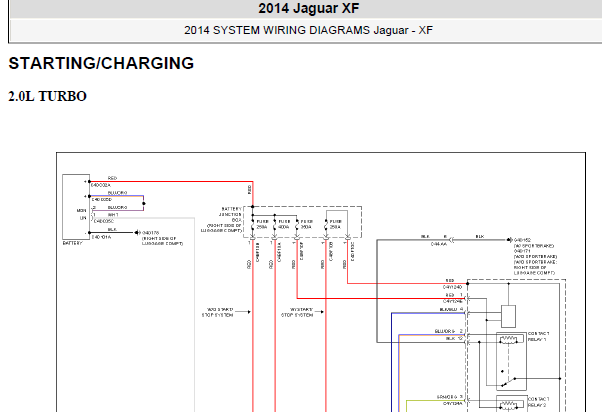602x412 pixels.
Task: Select the "CONTACT RELAY 1" label
Action: coord(538,336)
